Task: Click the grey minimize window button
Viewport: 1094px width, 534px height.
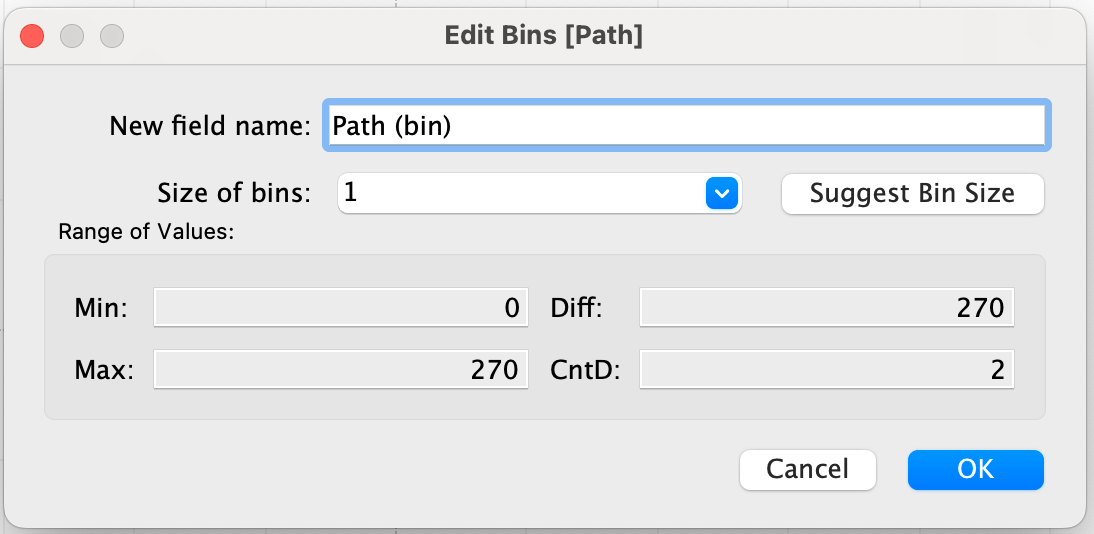Action: [x=72, y=37]
